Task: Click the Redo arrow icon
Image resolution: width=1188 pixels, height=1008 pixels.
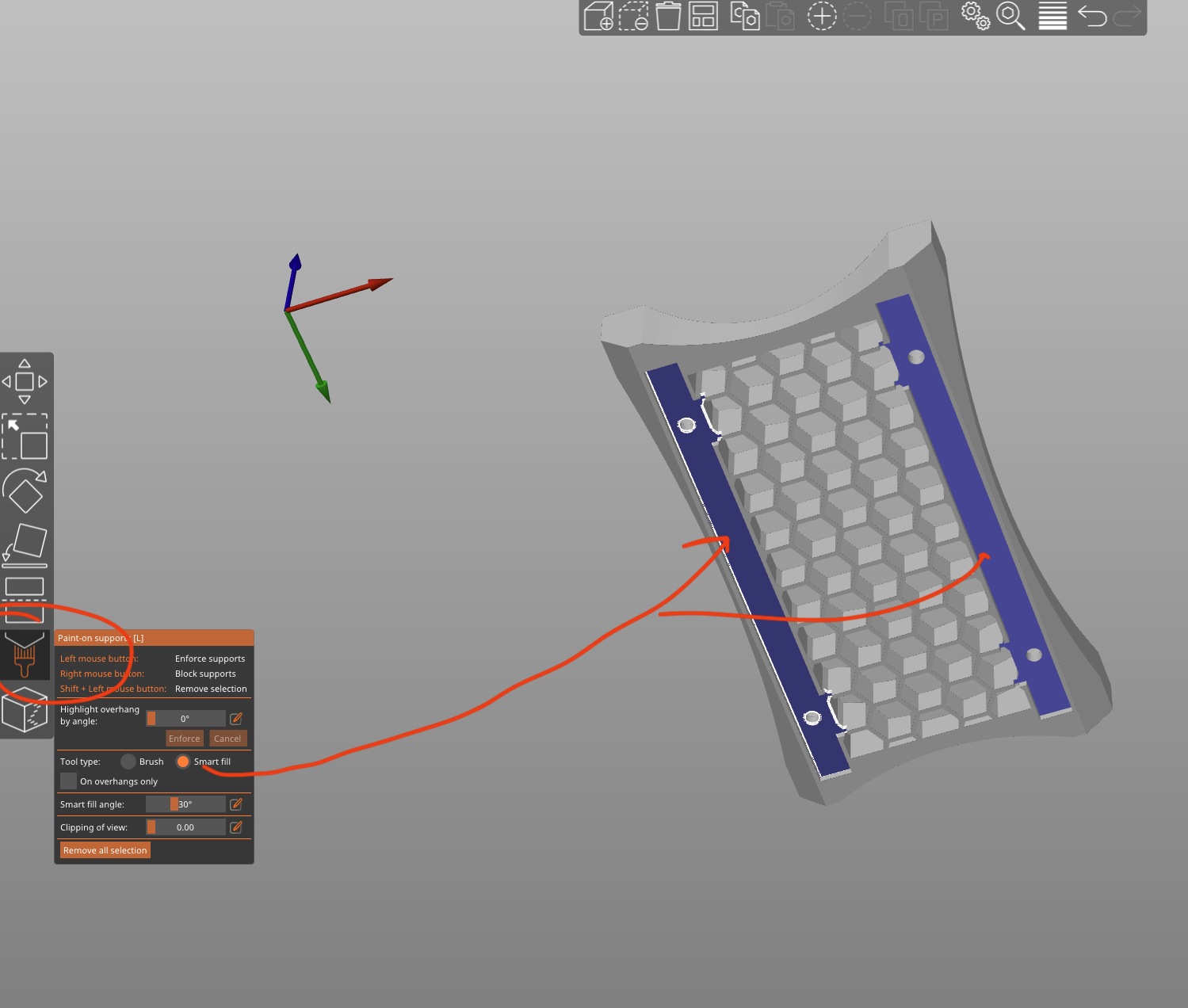Action: 1127,16
